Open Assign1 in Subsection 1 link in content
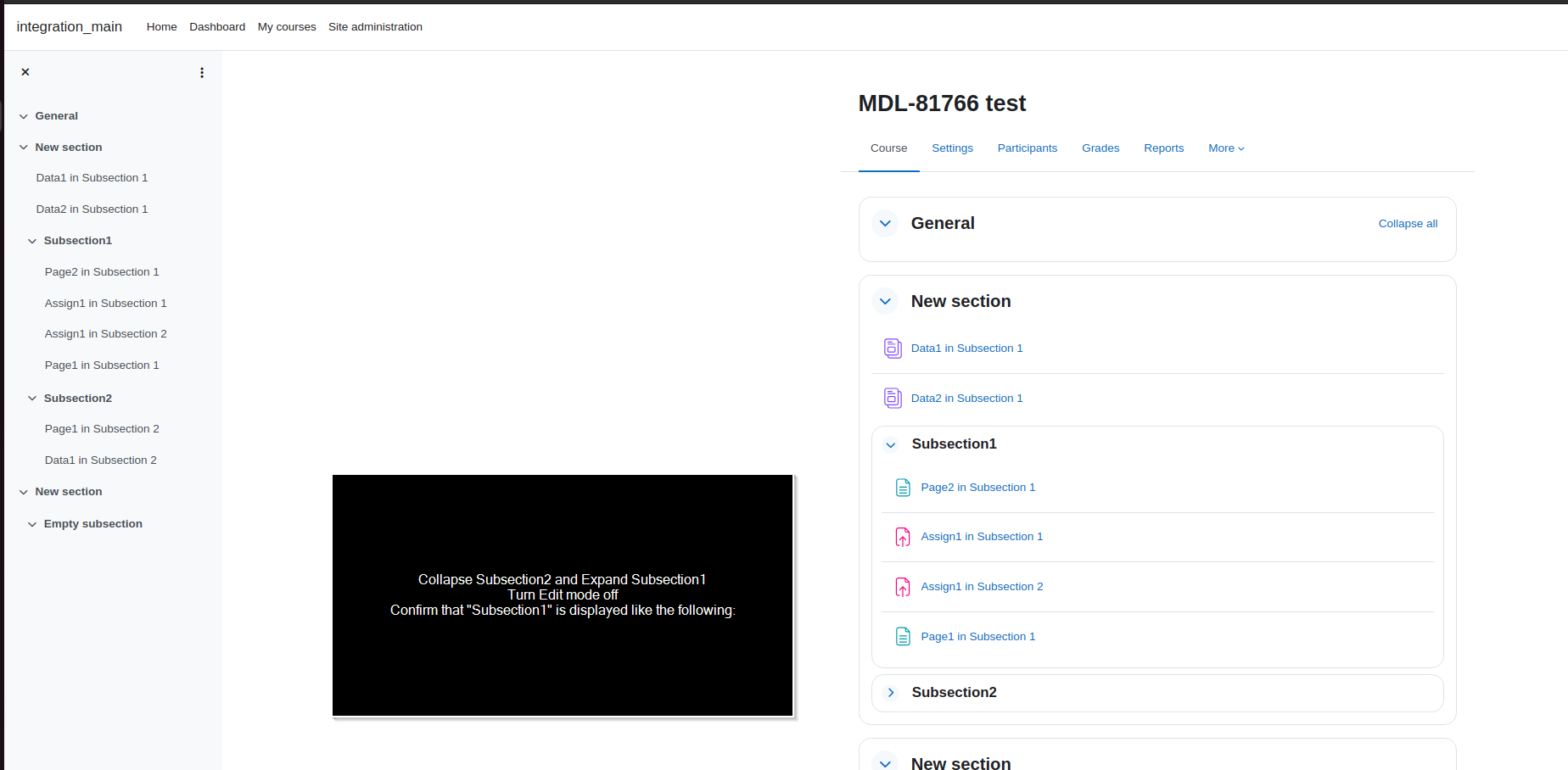Screen dimensions: 1568x770 click(x=982, y=537)
